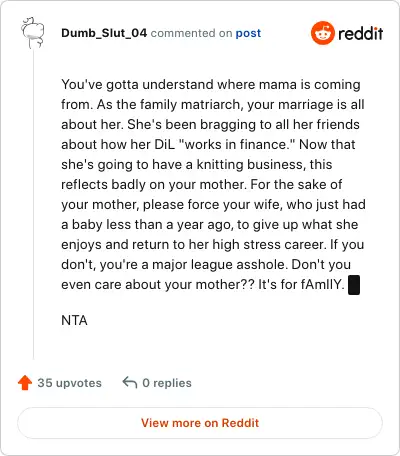This screenshot has height=456, width=400.
Task: Click the "reddit" wordmark text
Action: click(x=361, y=33)
